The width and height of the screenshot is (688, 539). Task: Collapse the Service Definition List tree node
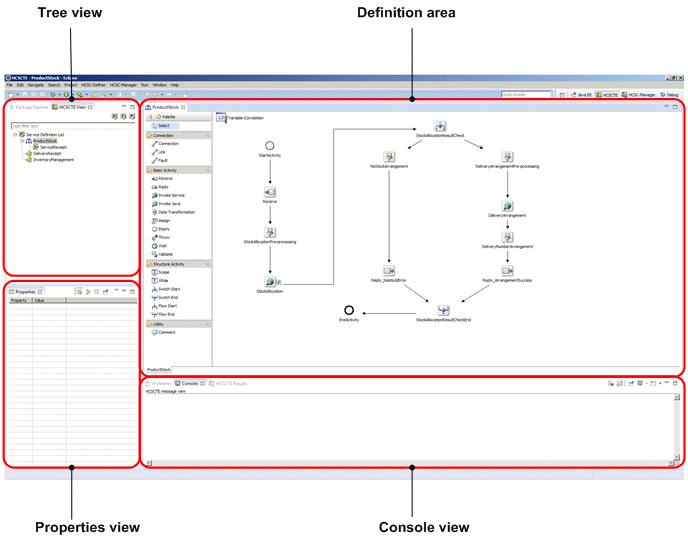point(15,134)
